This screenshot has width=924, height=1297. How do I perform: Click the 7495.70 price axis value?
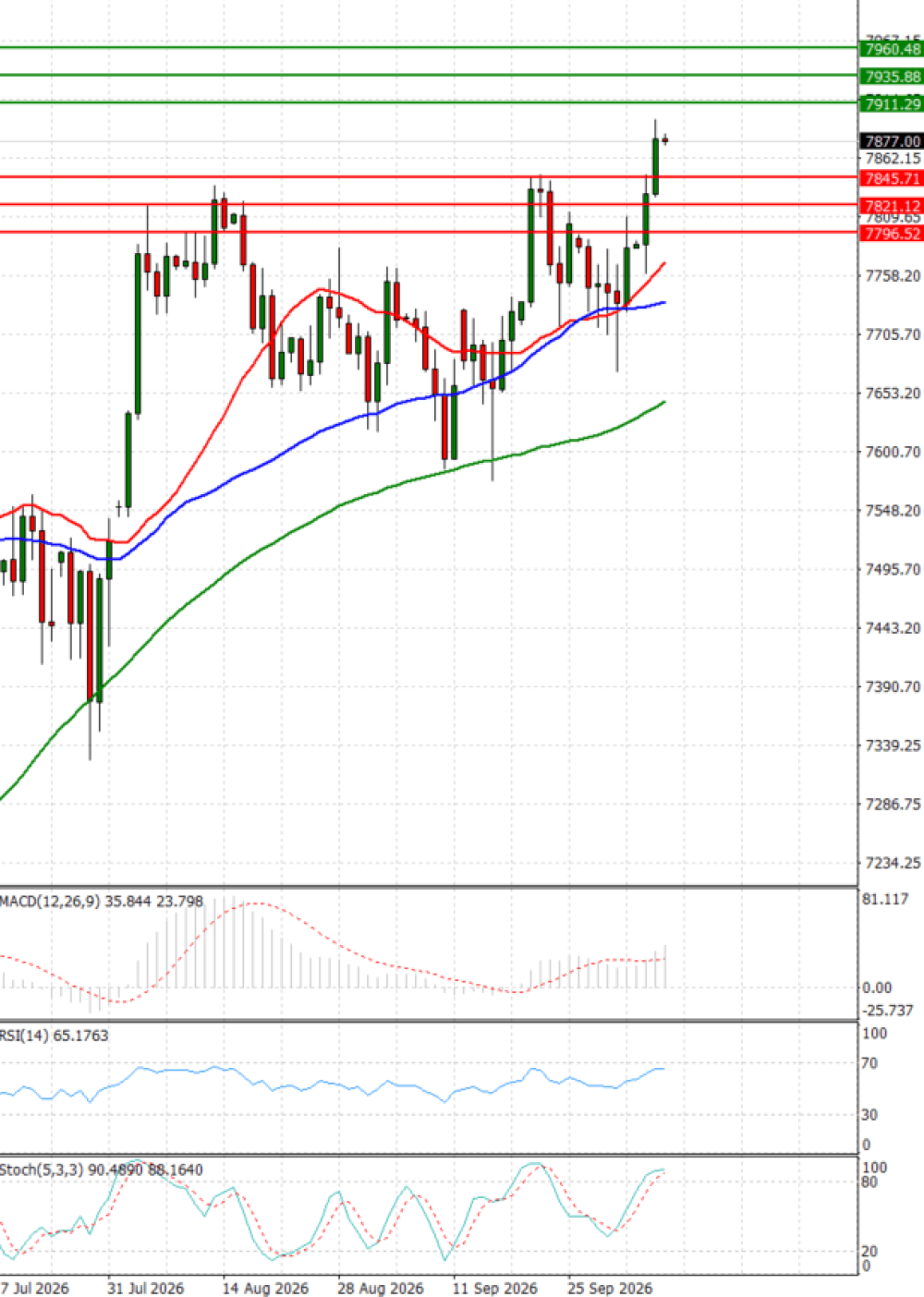click(x=893, y=569)
